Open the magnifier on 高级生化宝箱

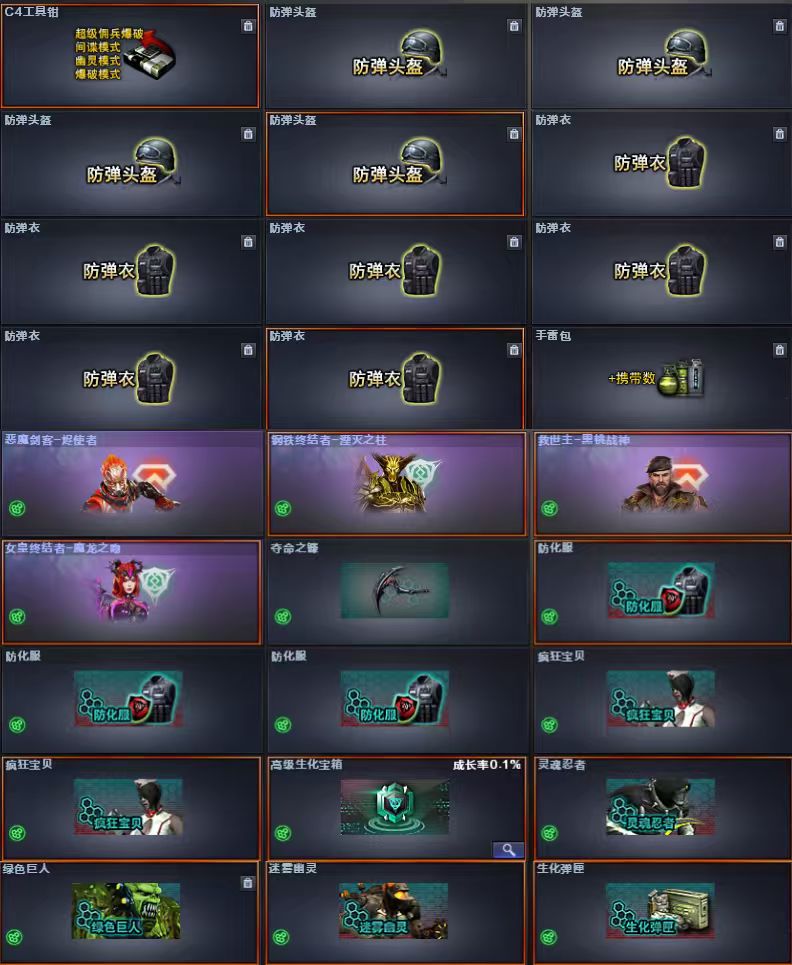(x=508, y=850)
